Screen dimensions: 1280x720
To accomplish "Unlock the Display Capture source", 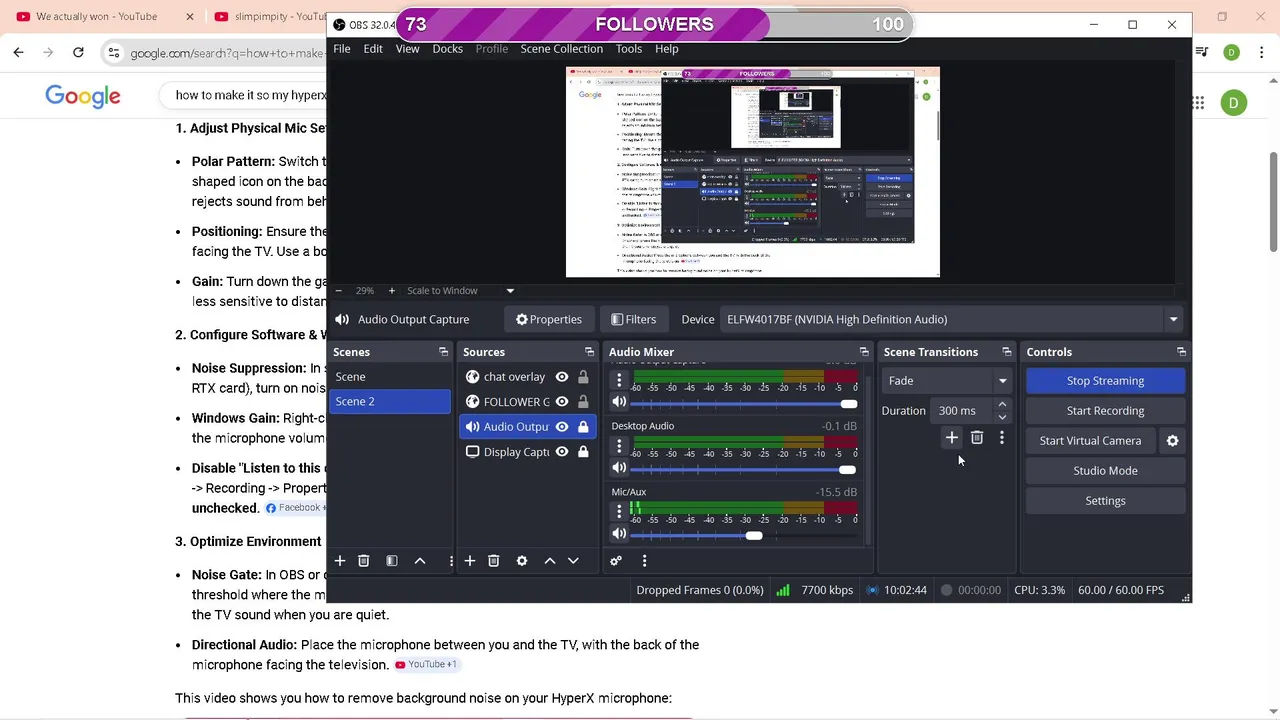I will coord(583,452).
